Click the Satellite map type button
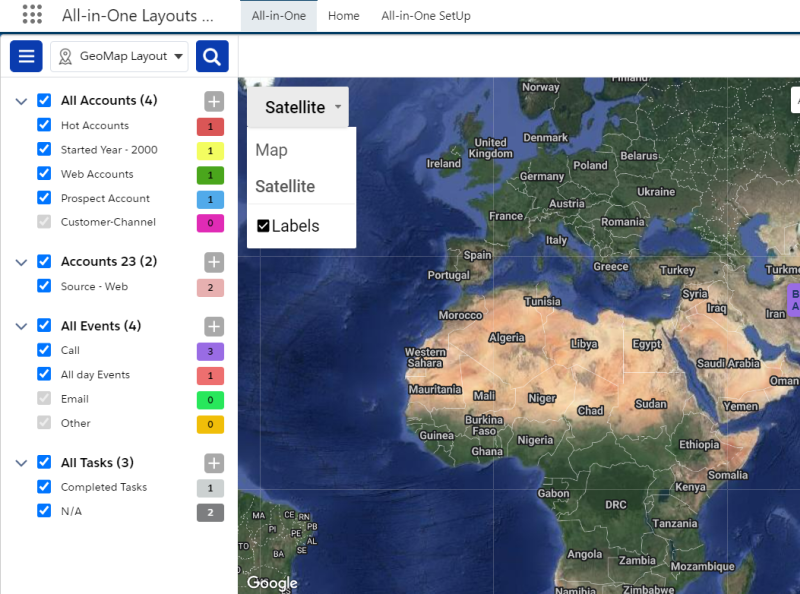Screen dimensions: 800x594 [297, 107]
